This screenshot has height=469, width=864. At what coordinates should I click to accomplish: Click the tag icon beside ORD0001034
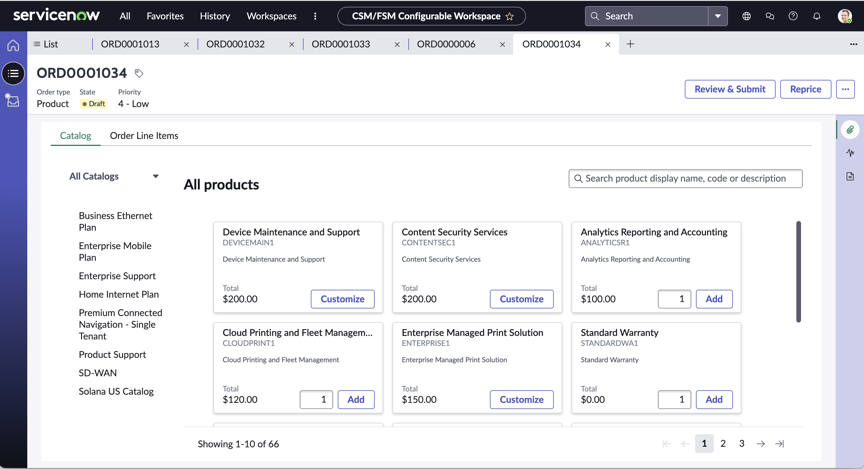click(x=139, y=73)
